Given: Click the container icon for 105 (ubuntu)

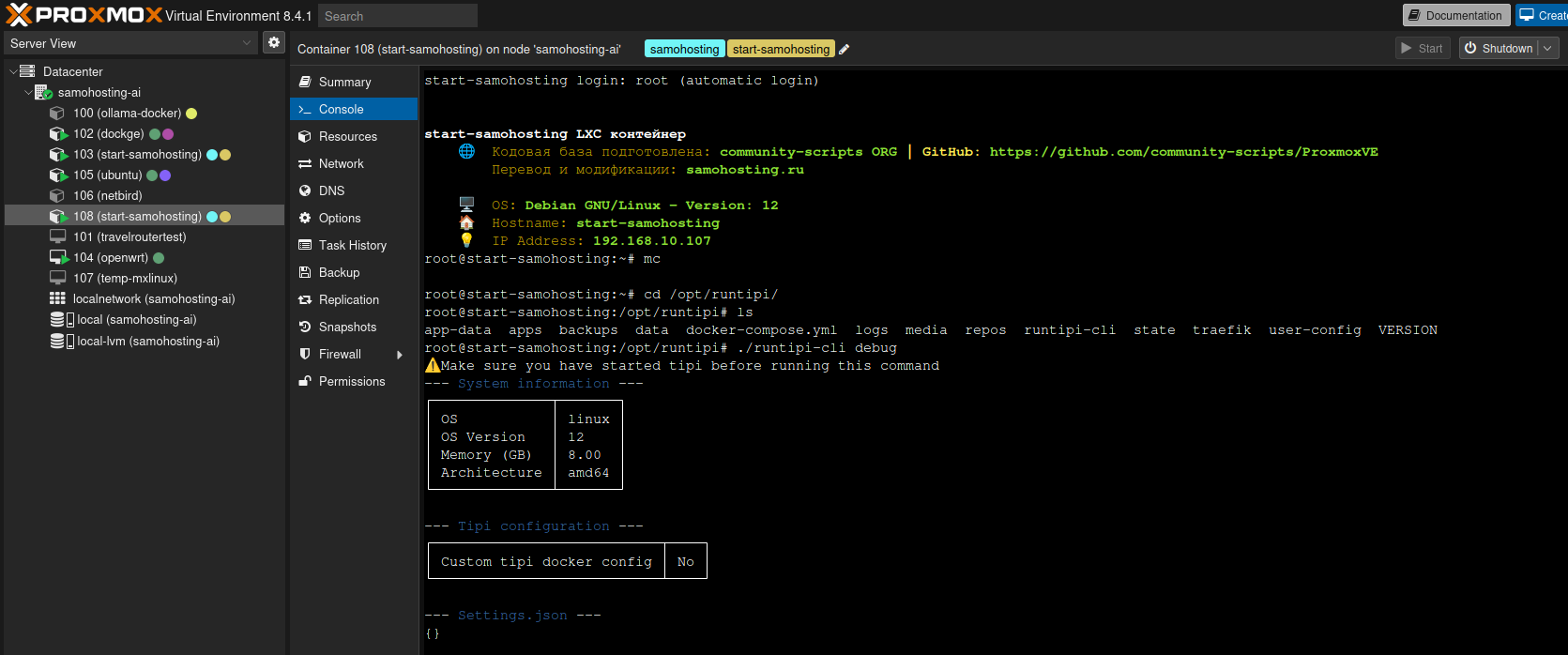Looking at the screenshot, I should coord(58,175).
